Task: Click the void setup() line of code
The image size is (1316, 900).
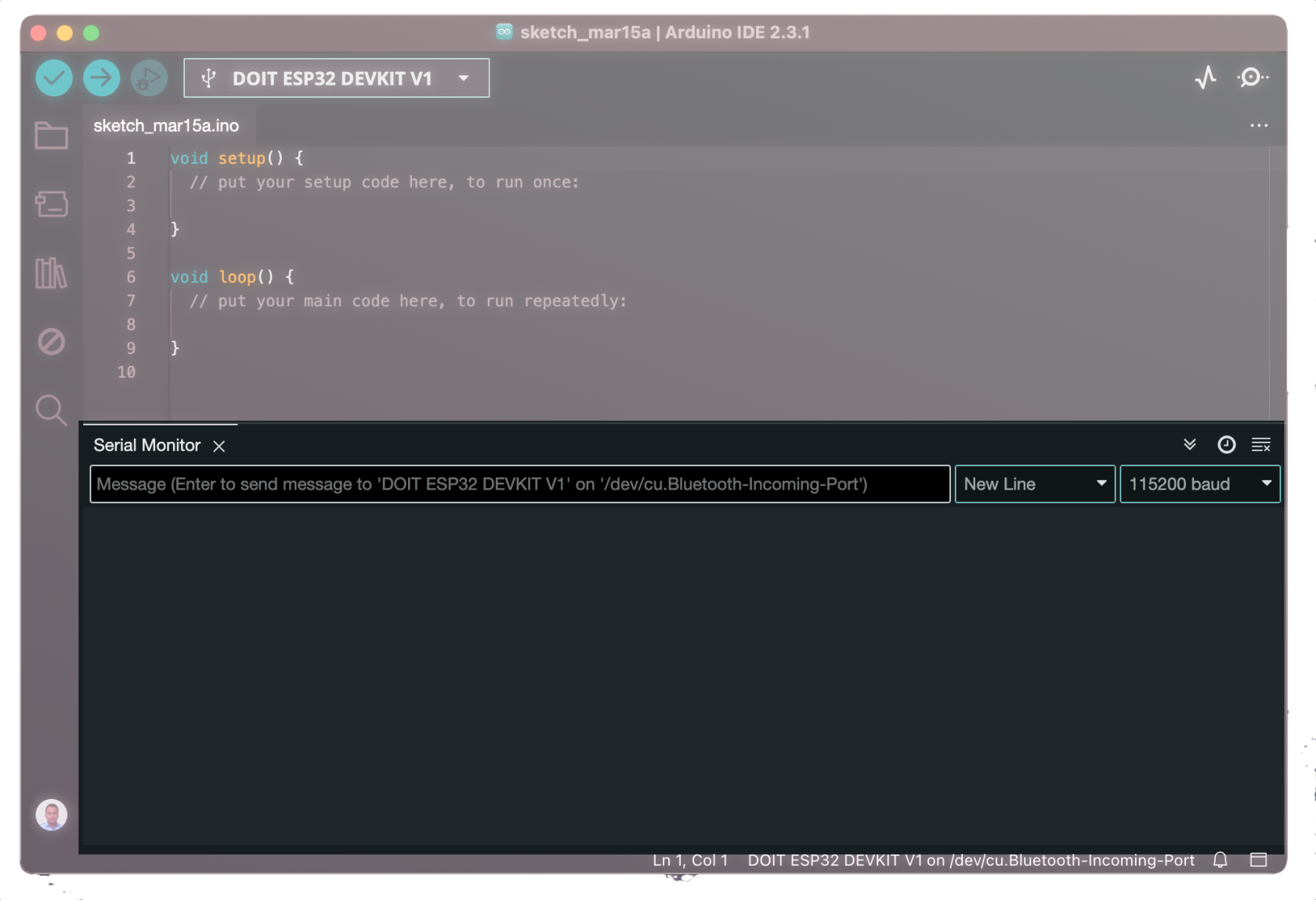Action: 237,158
